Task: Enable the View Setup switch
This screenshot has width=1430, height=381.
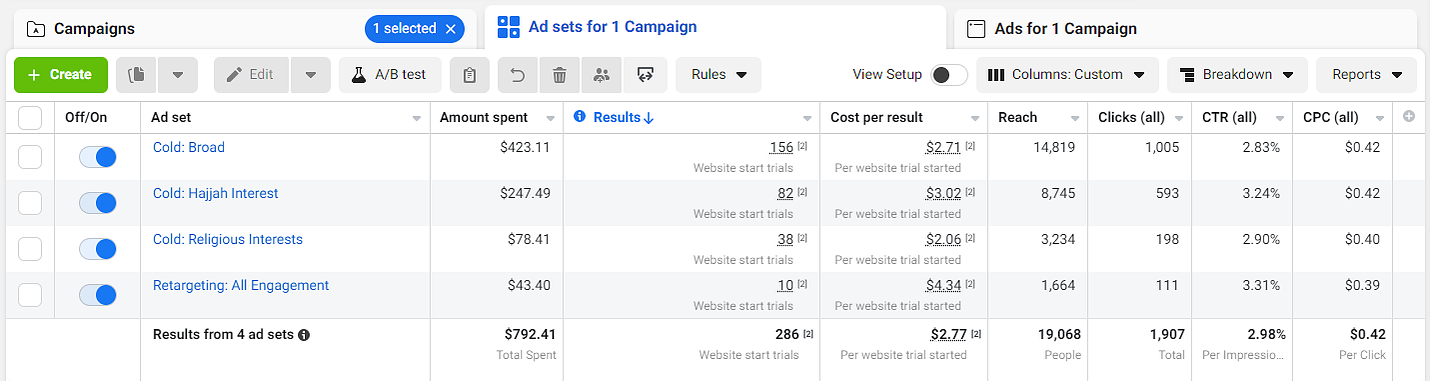Action: (x=949, y=75)
